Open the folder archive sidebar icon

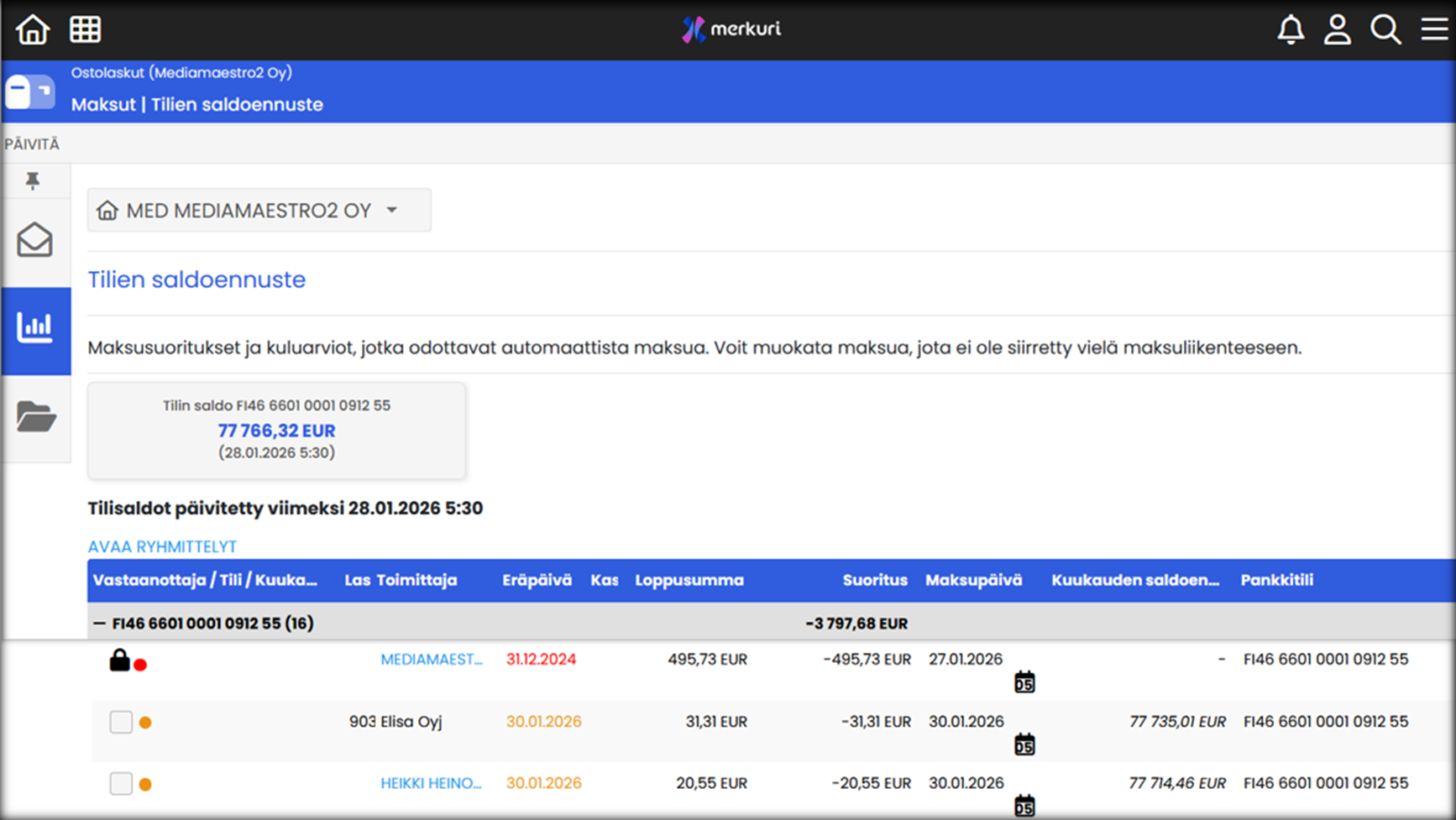(35, 416)
